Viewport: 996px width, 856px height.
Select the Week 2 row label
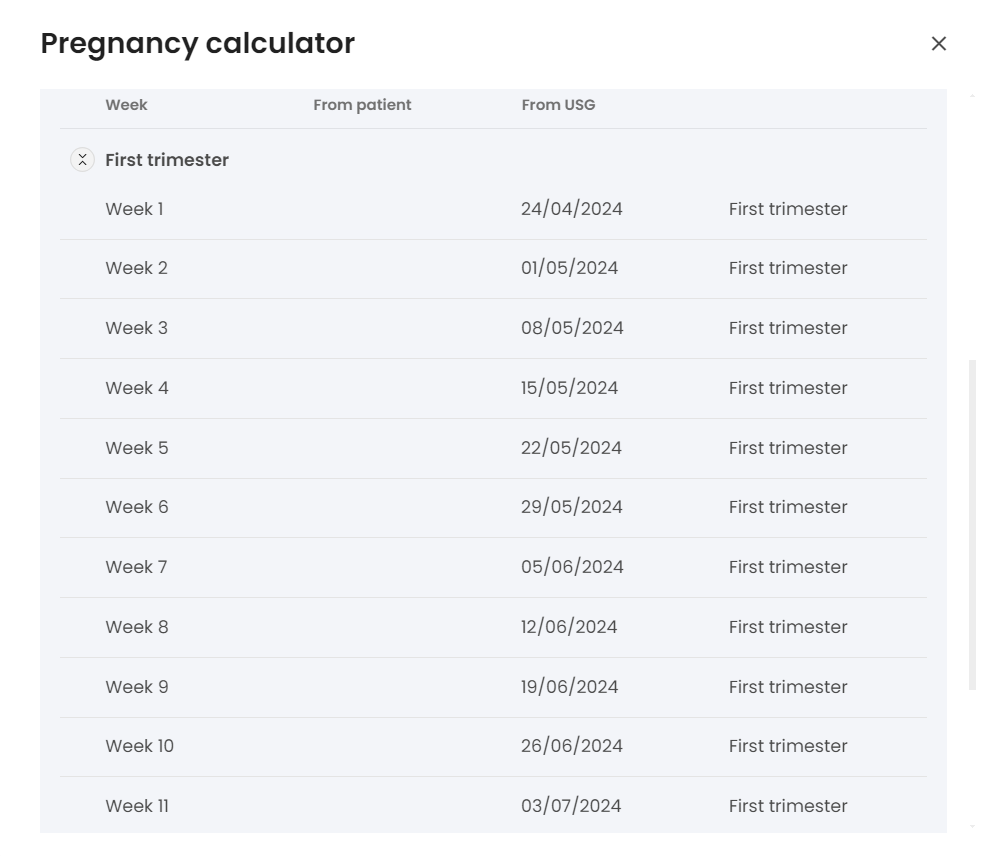pyautogui.click(x=136, y=268)
